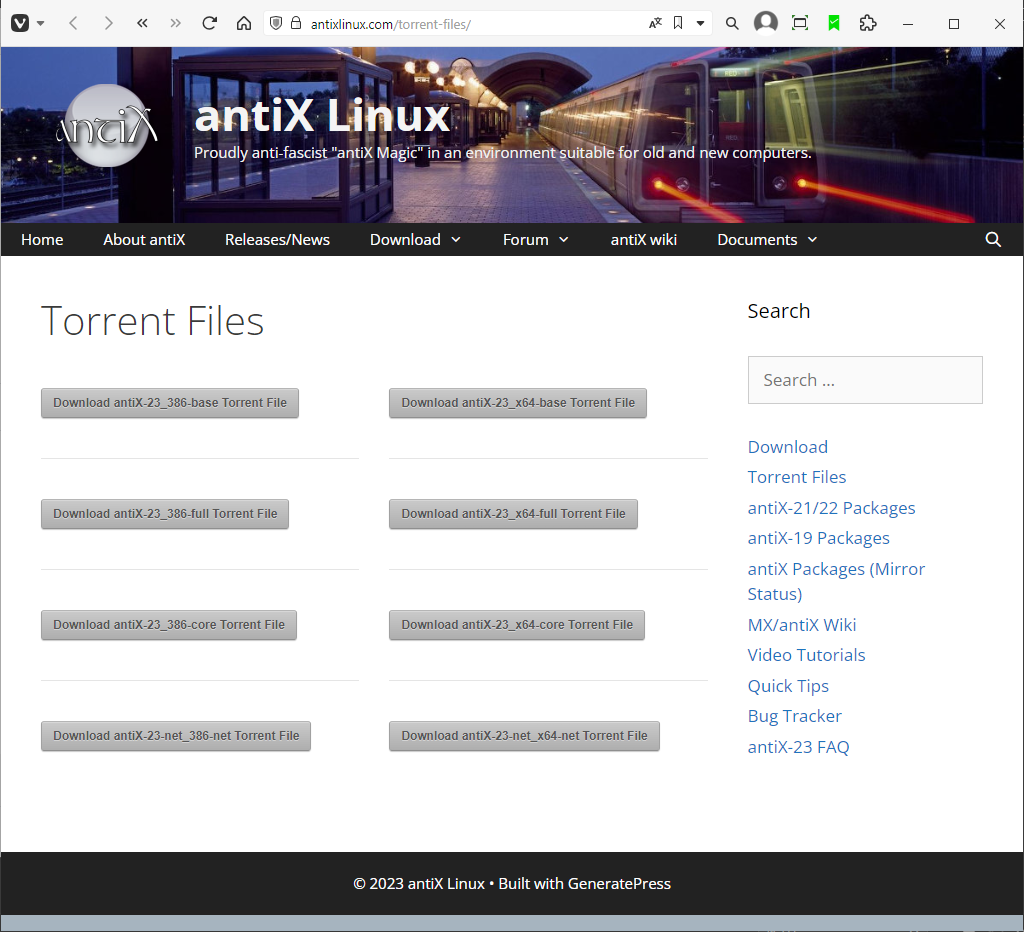Download antiX-23_386-base torrent file

pyautogui.click(x=170, y=403)
